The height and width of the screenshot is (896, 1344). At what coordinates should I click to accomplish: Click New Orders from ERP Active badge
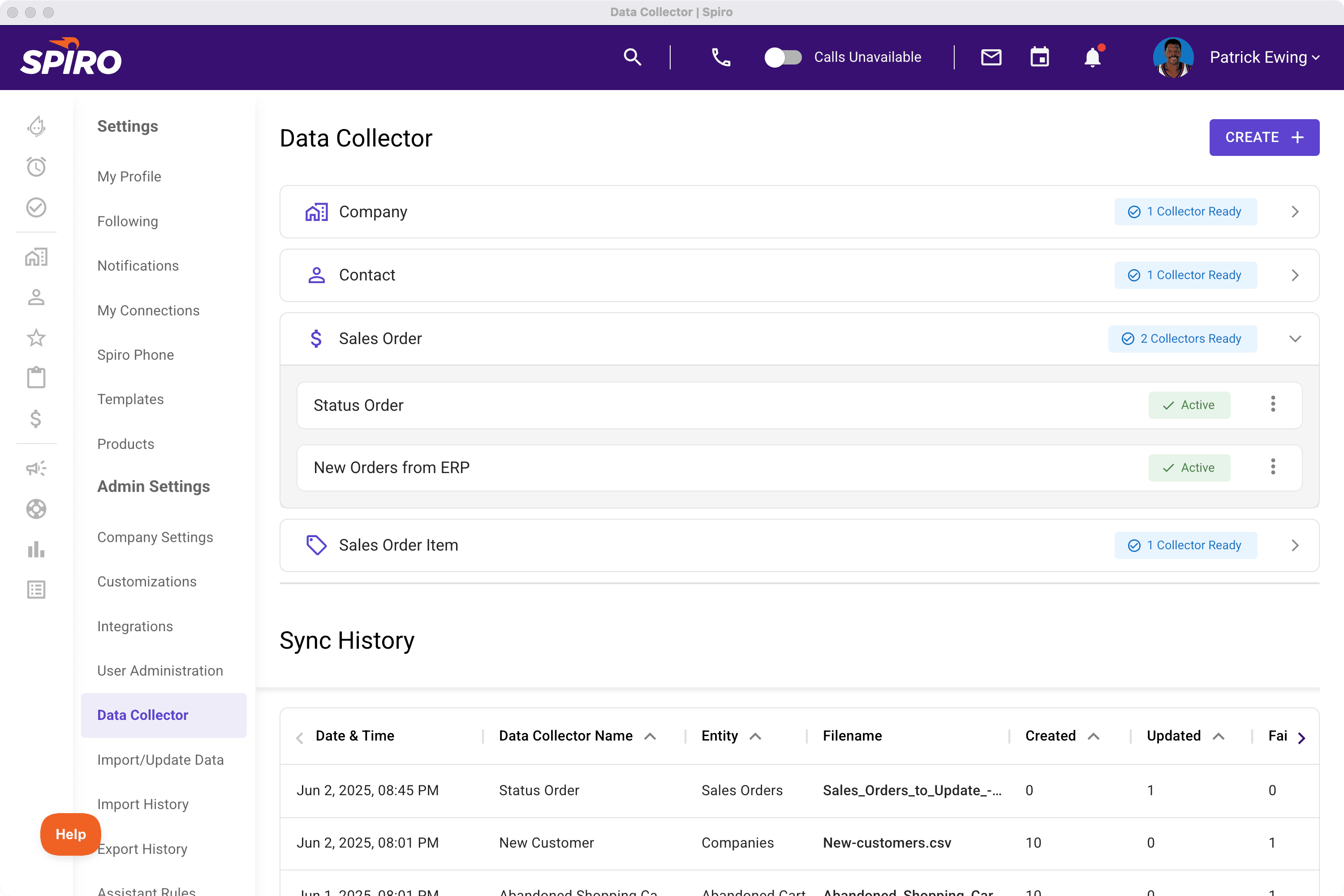(1189, 468)
